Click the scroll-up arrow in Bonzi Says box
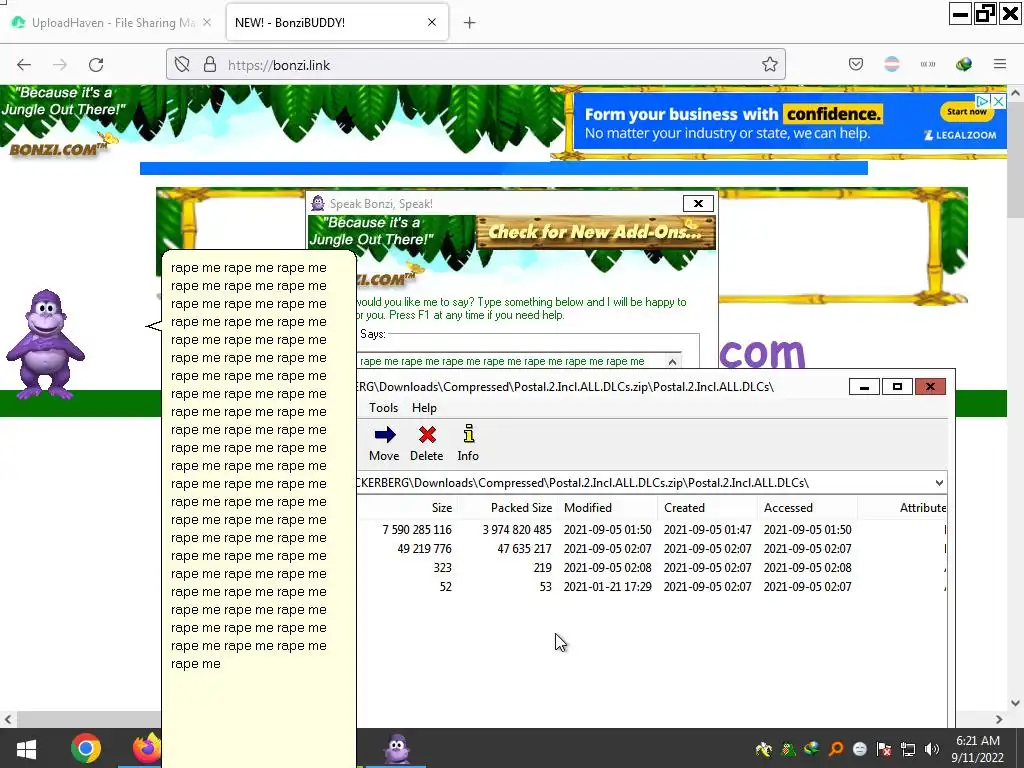Viewport: 1024px width, 768px height. pyautogui.click(x=672, y=361)
